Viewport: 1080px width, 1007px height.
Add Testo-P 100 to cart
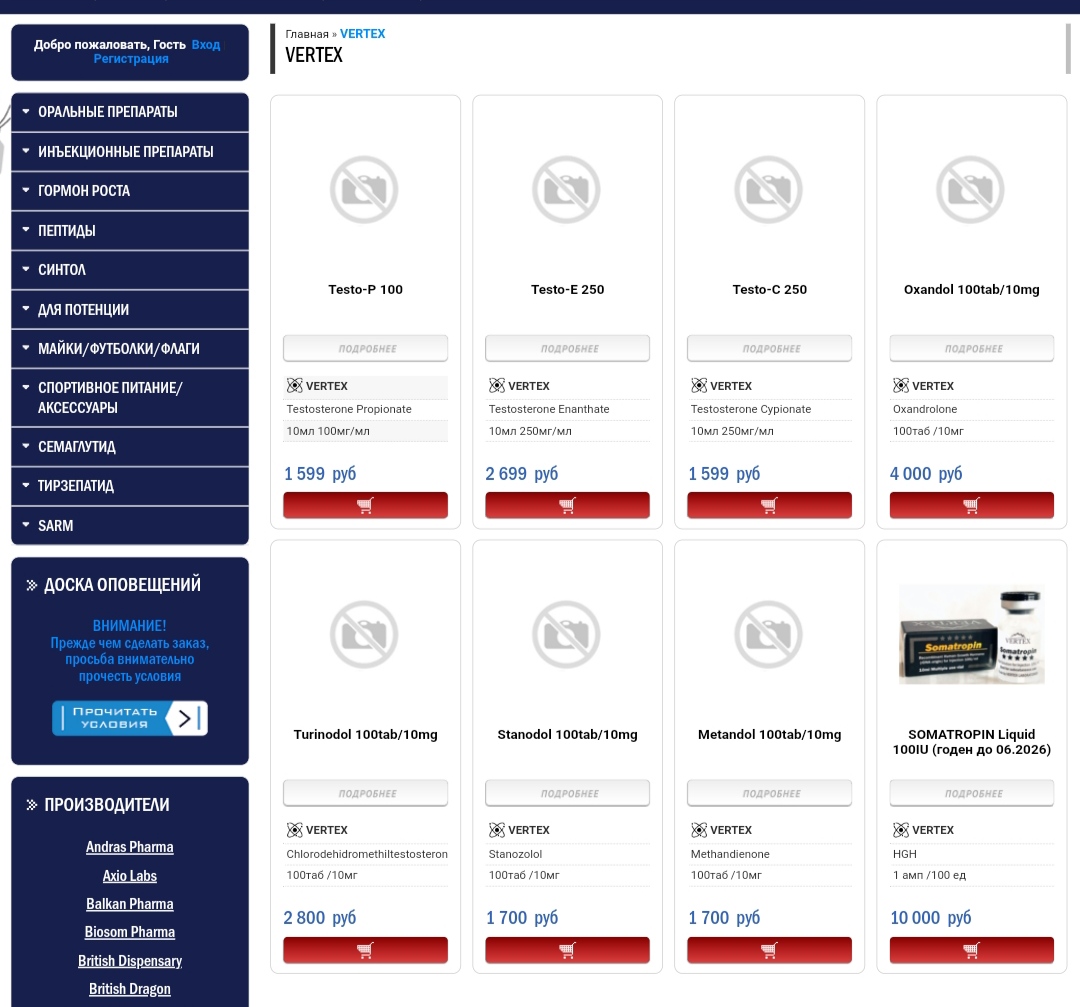tap(365, 505)
